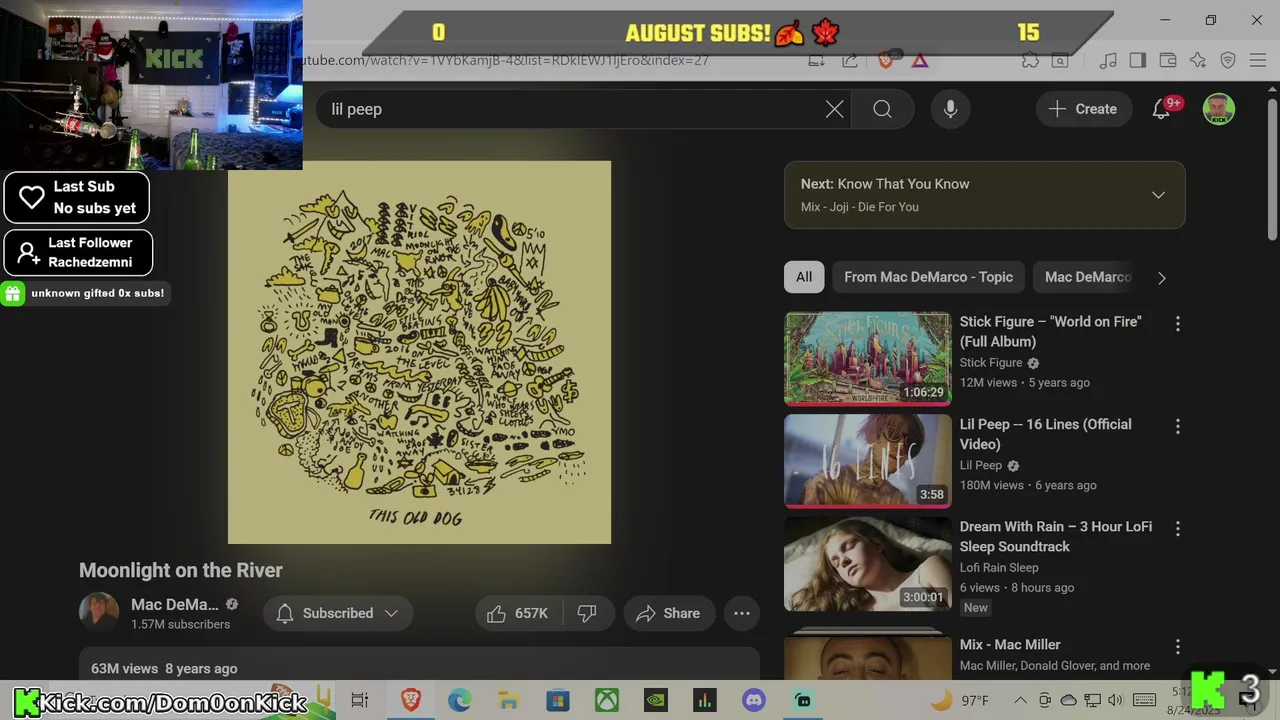Screen dimensions: 1280x720
Task: Open Brave Leo AI sparkle icon
Action: click(1198, 61)
